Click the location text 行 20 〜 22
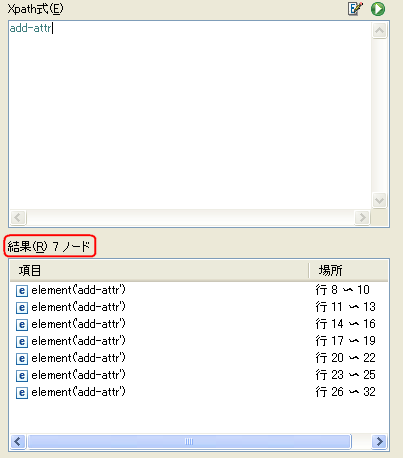This screenshot has width=403, height=458. coord(345,358)
